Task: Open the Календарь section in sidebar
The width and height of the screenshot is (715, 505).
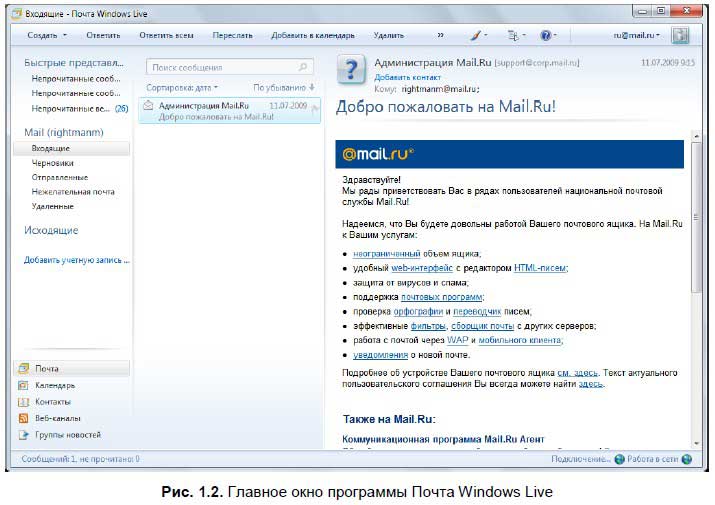Action: tap(54, 385)
